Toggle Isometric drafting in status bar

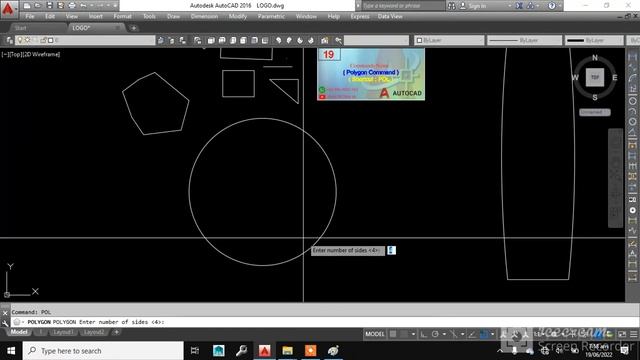[x=453, y=334]
